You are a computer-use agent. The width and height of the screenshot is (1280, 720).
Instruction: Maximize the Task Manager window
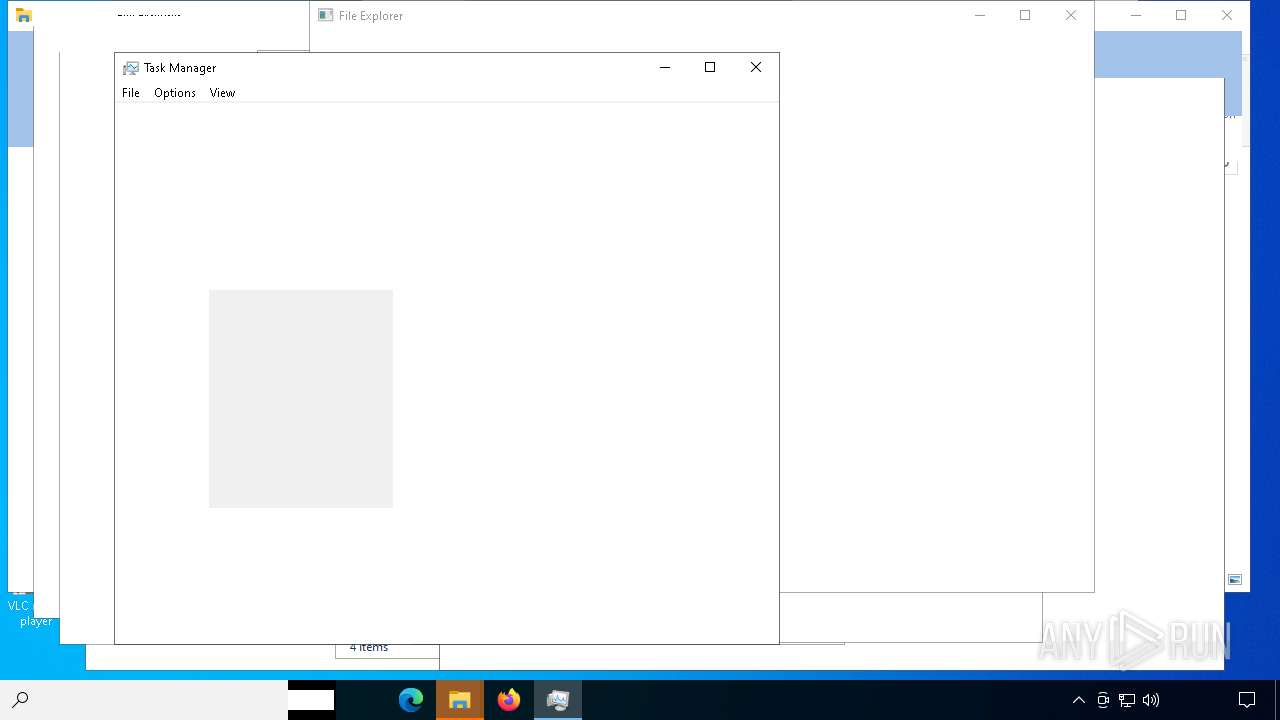710,67
